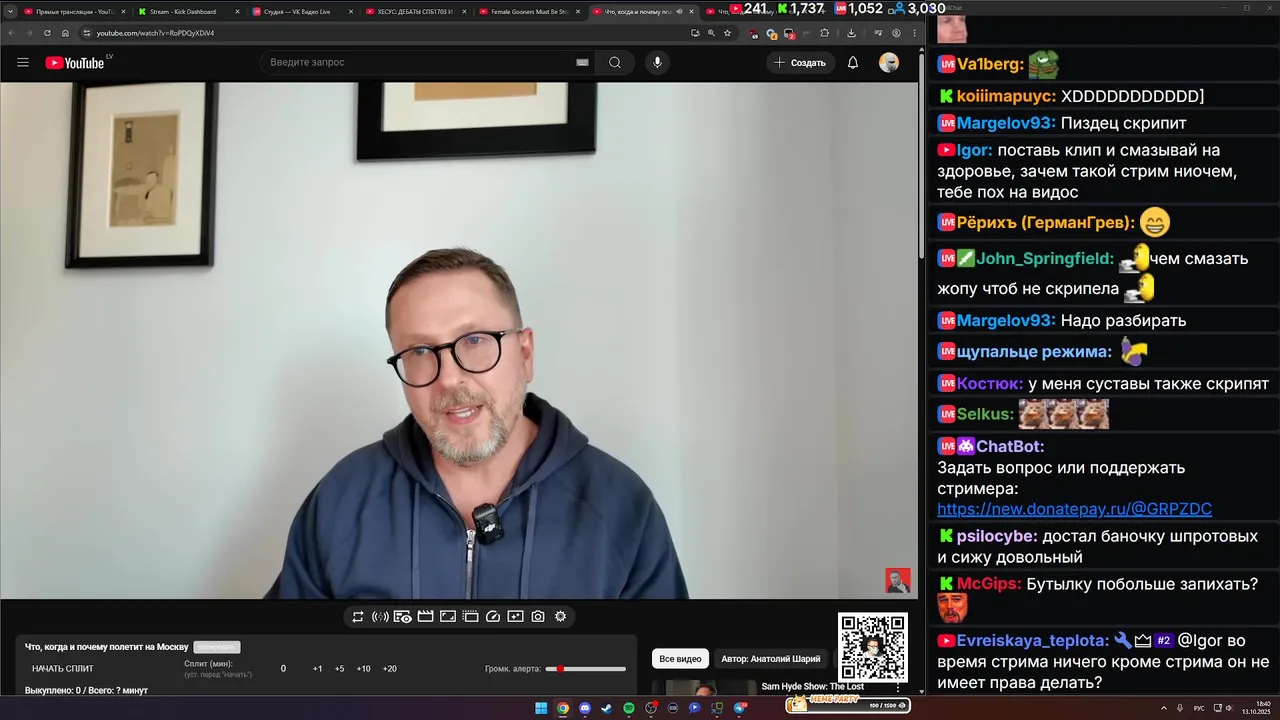Click the sound boost lightning icon
This screenshot has width=1280, height=720.
pyautogui.click(x=380, y=617)
